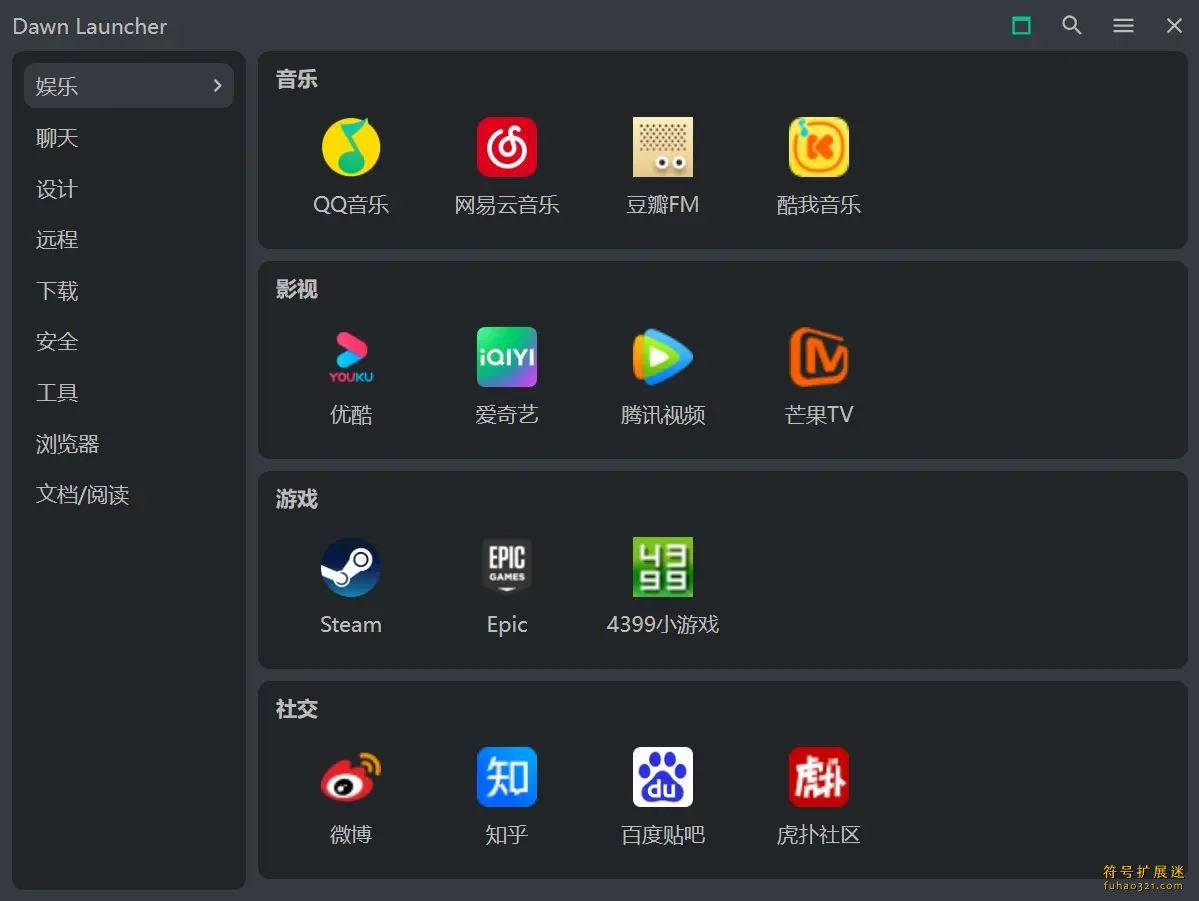Screen dimensions: 1199x901
Task: Launch the 知乎 icon
Action: coord(507,777)
